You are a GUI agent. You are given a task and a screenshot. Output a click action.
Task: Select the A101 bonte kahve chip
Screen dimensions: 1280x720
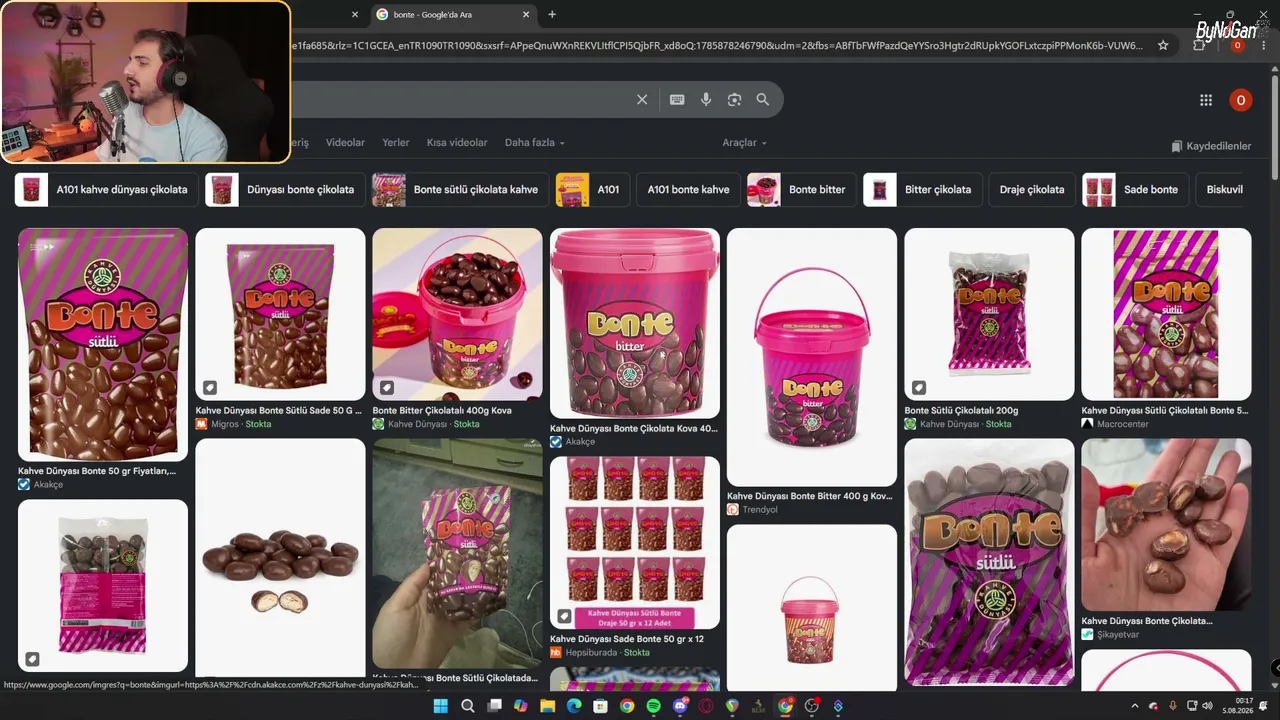[x=688, y=190]
